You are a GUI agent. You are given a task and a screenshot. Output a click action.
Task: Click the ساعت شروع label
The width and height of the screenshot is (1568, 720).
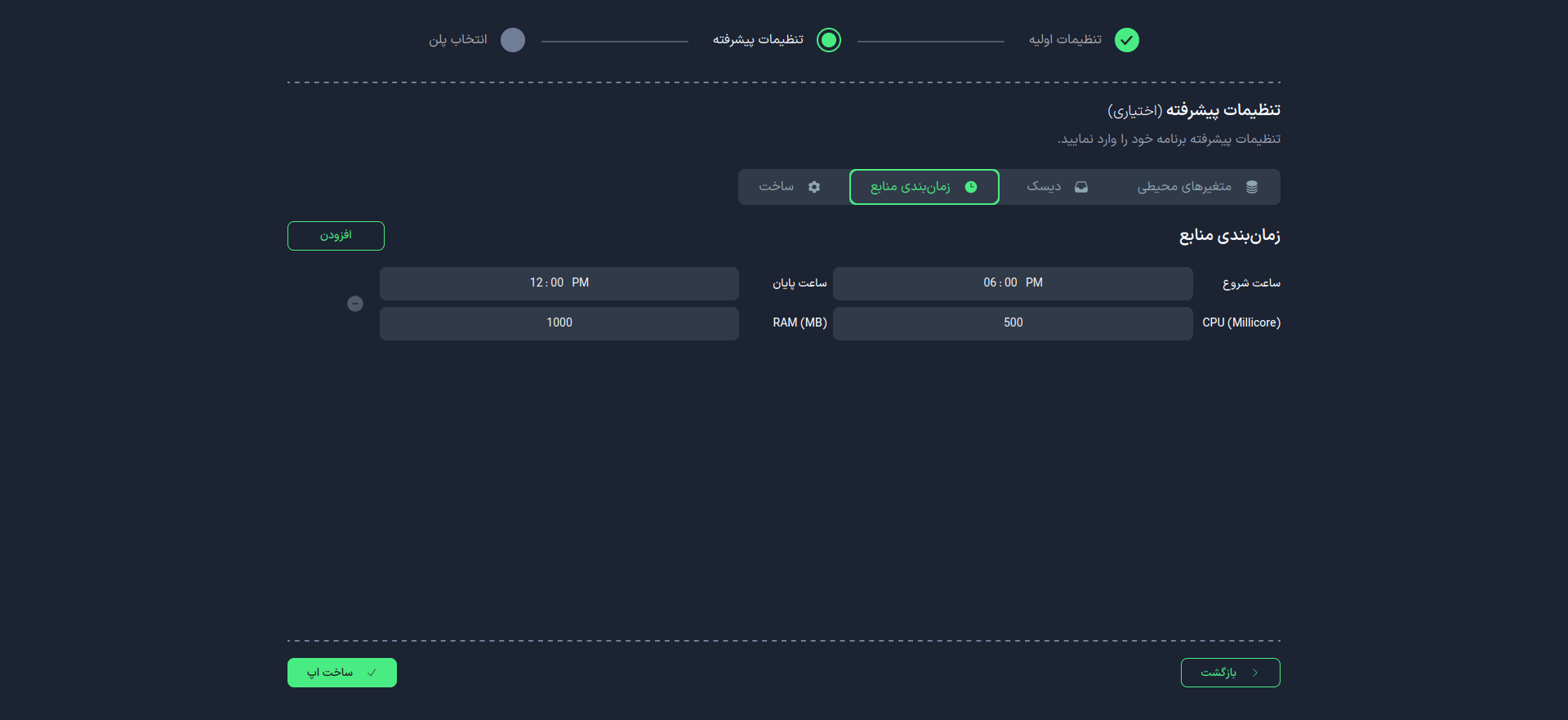1251,283
